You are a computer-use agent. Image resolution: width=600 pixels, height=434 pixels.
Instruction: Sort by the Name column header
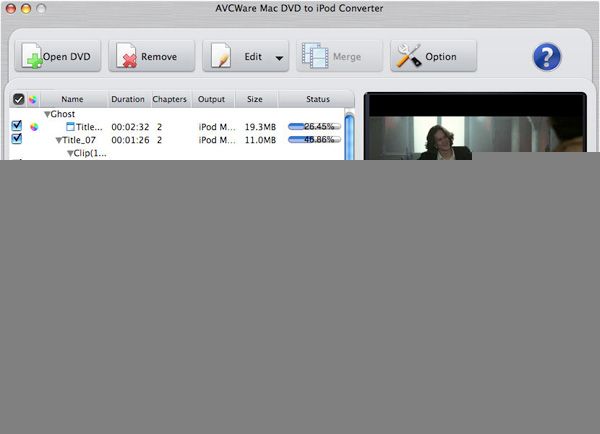pos(72,99)
